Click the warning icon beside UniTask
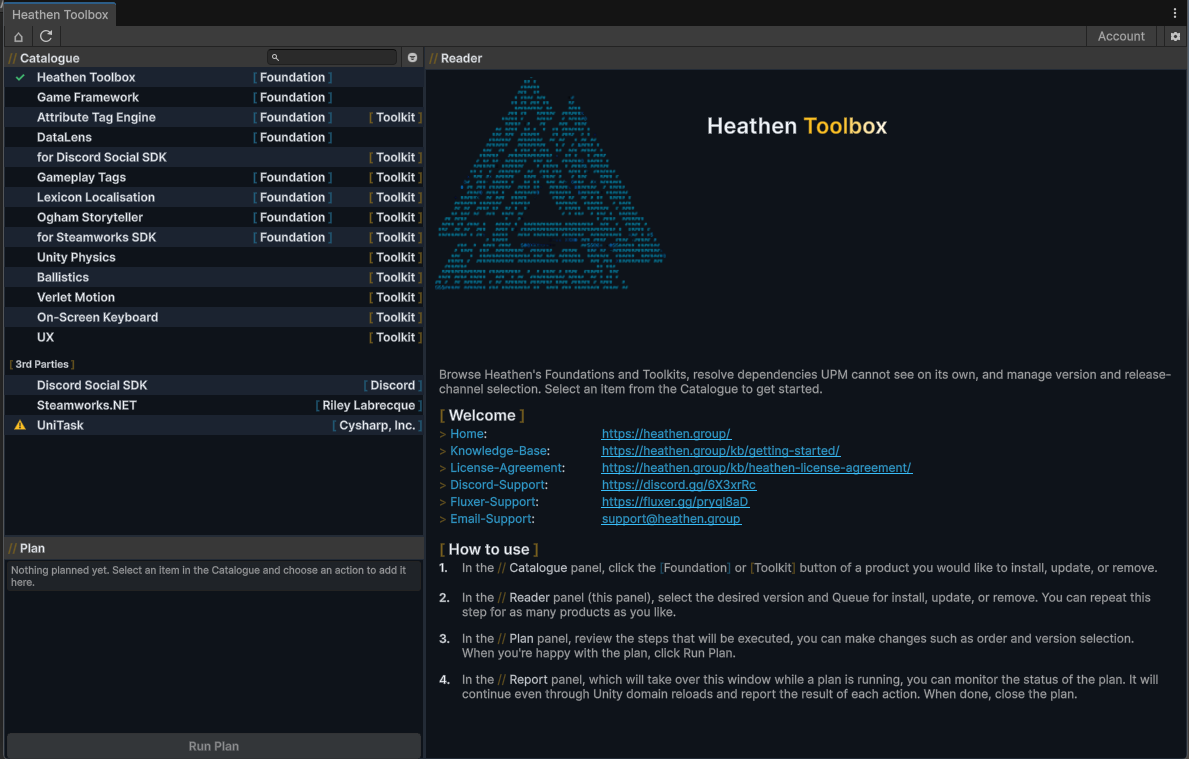The width and height of the screenshot is (1189, 759). [x=20, y=425]
